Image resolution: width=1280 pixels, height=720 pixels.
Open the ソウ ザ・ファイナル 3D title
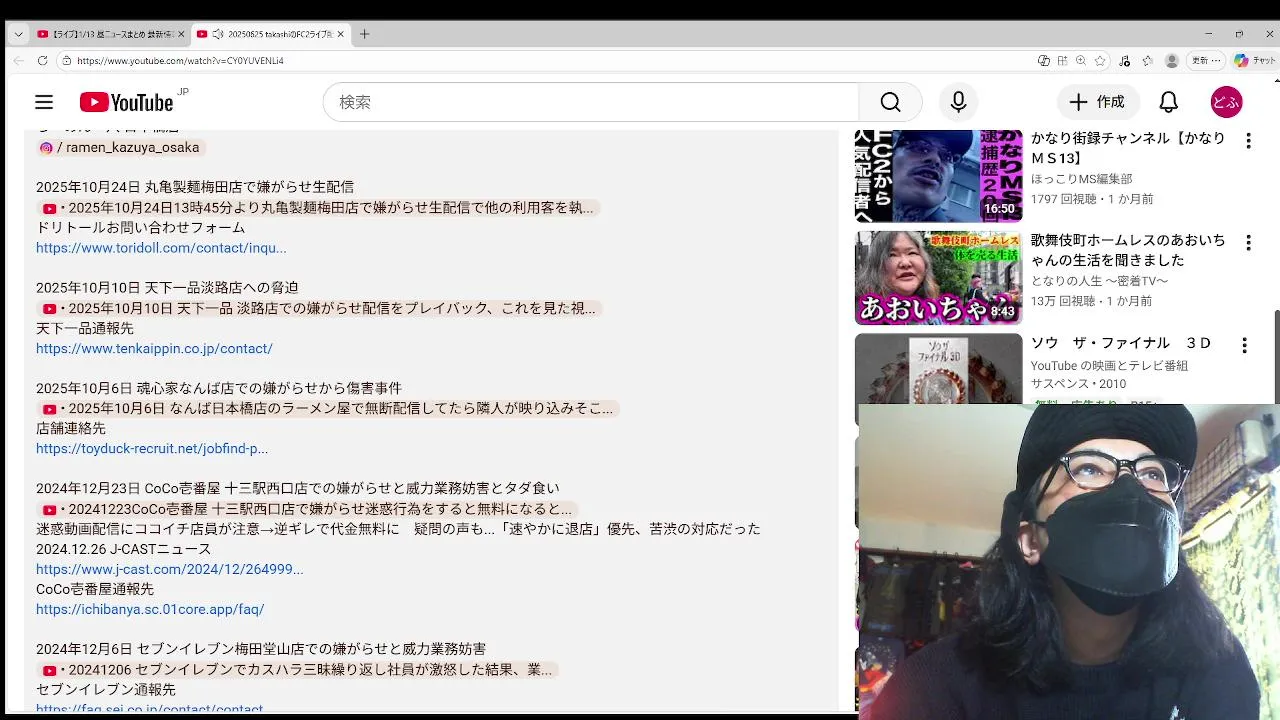pyautogui.click(x=1121, y=343)
